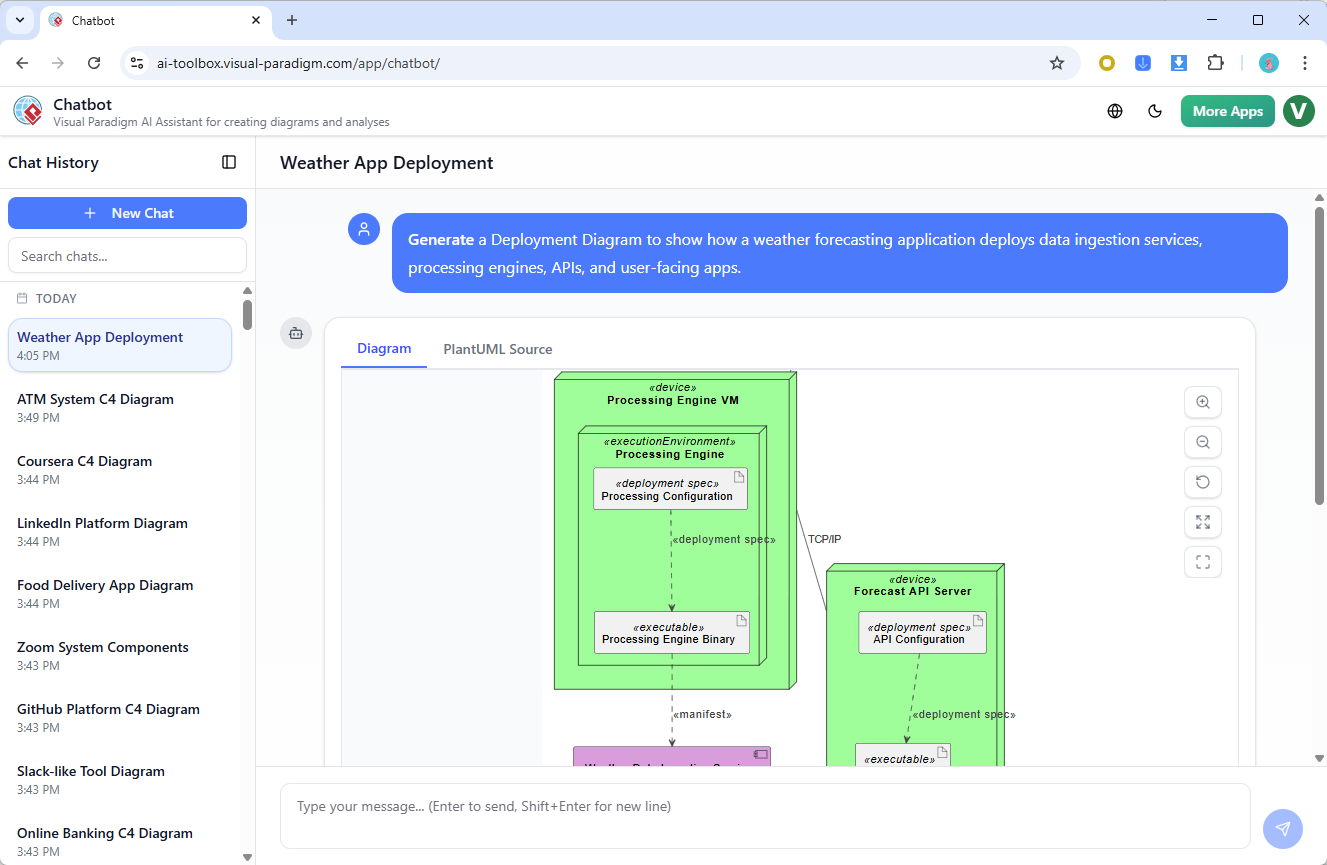Zoom out of the diagram view
The width and height of the screenshot is (1327, 865).
[x=1202, y=442]
